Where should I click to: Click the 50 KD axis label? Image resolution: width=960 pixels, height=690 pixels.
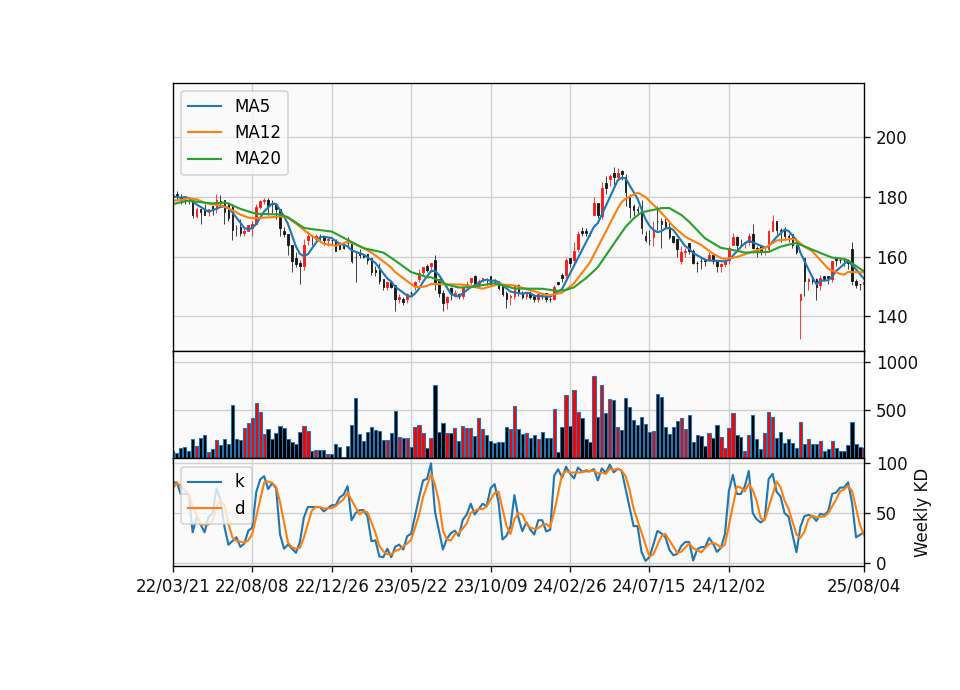tap(887, 514)
